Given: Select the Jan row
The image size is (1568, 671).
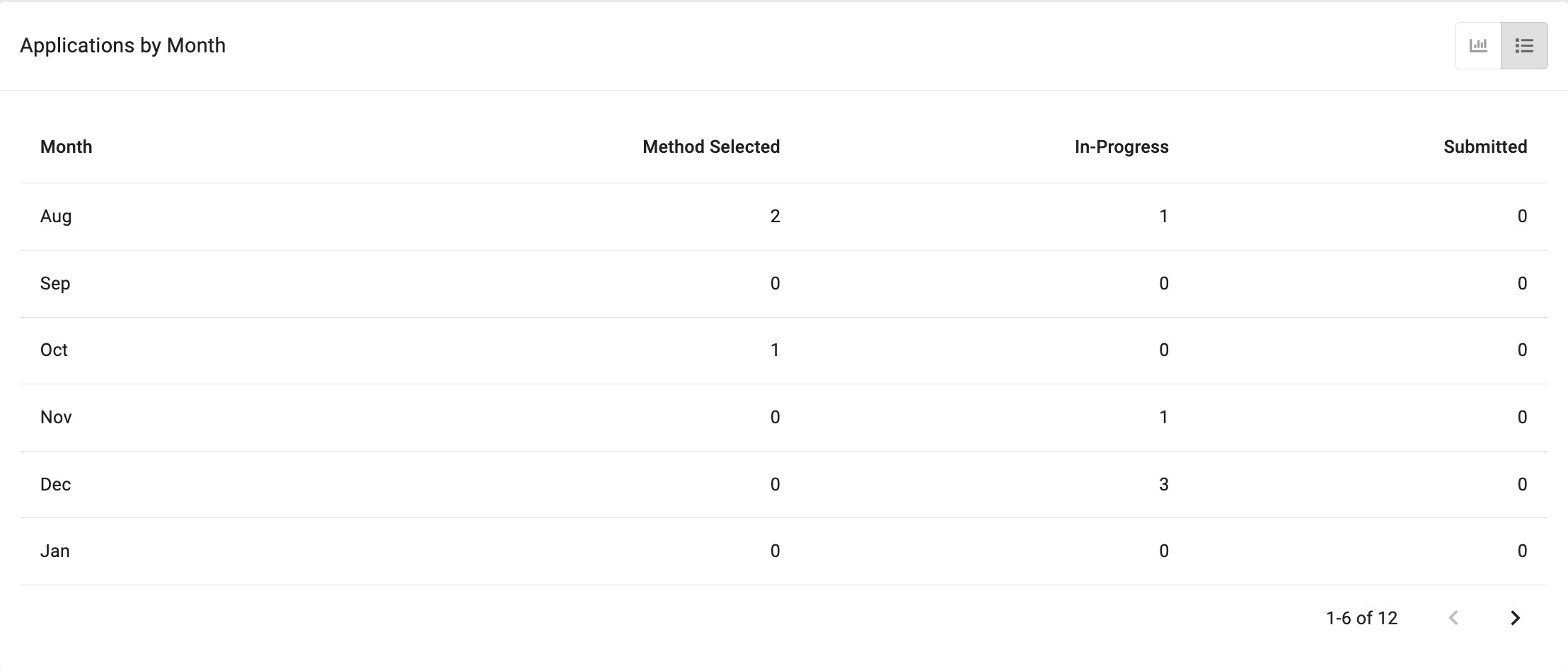Looking at the screenshot, I should coord(784,551).
